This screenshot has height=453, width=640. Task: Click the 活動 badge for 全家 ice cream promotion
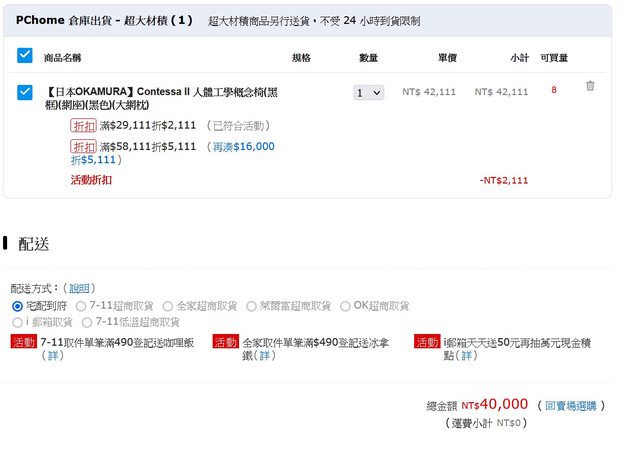tap(225, 342)
